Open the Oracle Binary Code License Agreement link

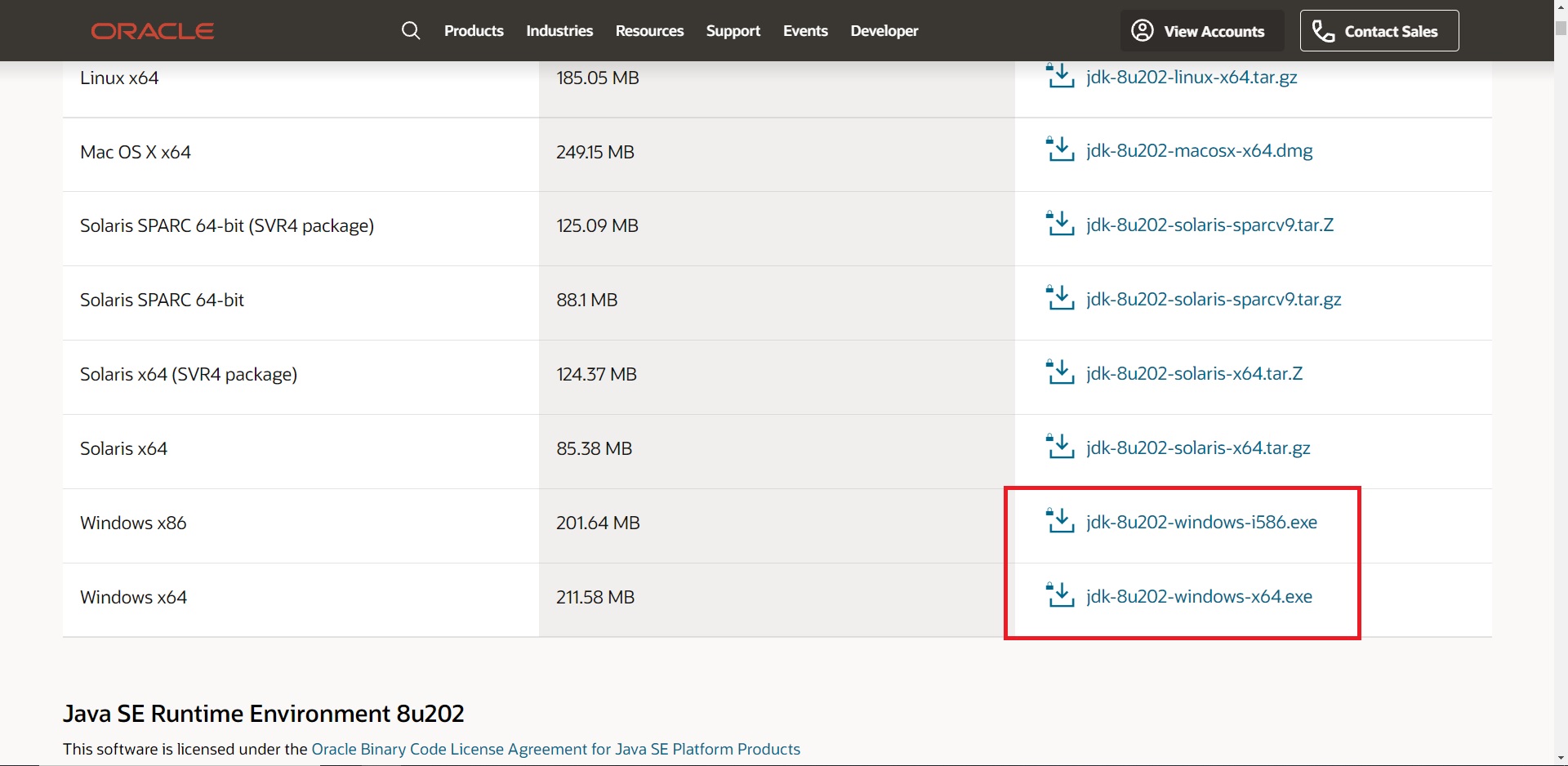click(x=556, y=749)
